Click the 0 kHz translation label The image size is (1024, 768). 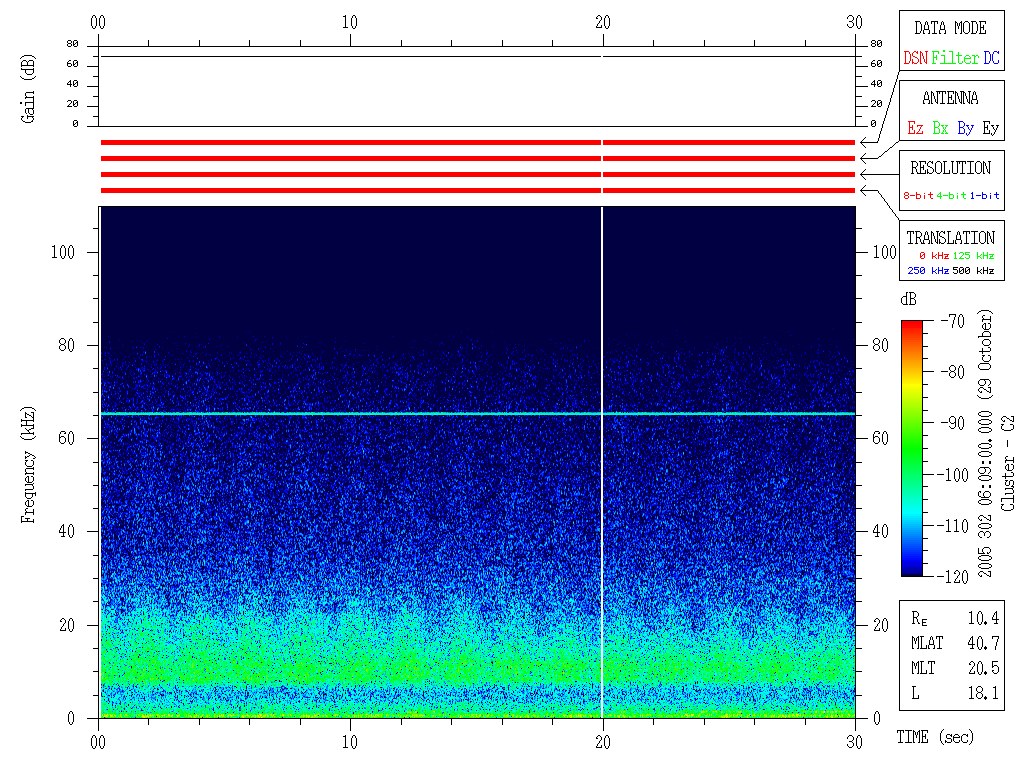932,256
